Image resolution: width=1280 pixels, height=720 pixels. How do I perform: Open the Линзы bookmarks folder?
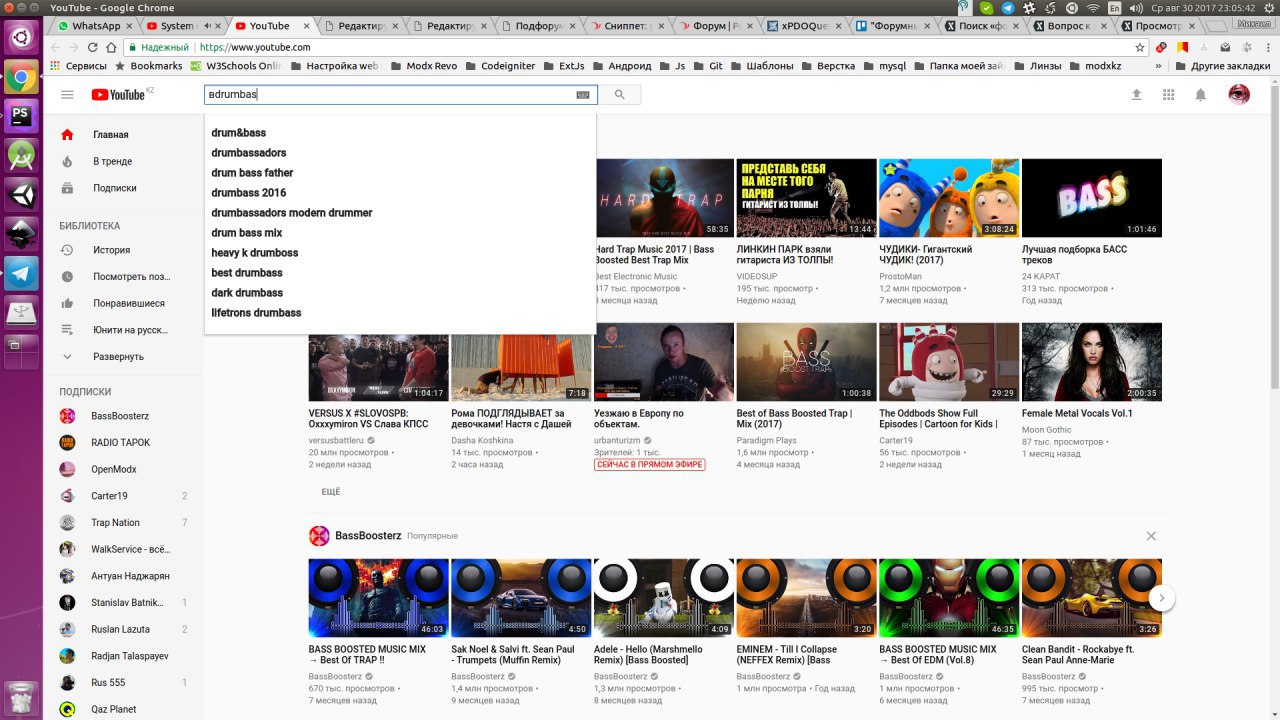click(x=1037, y=66)
